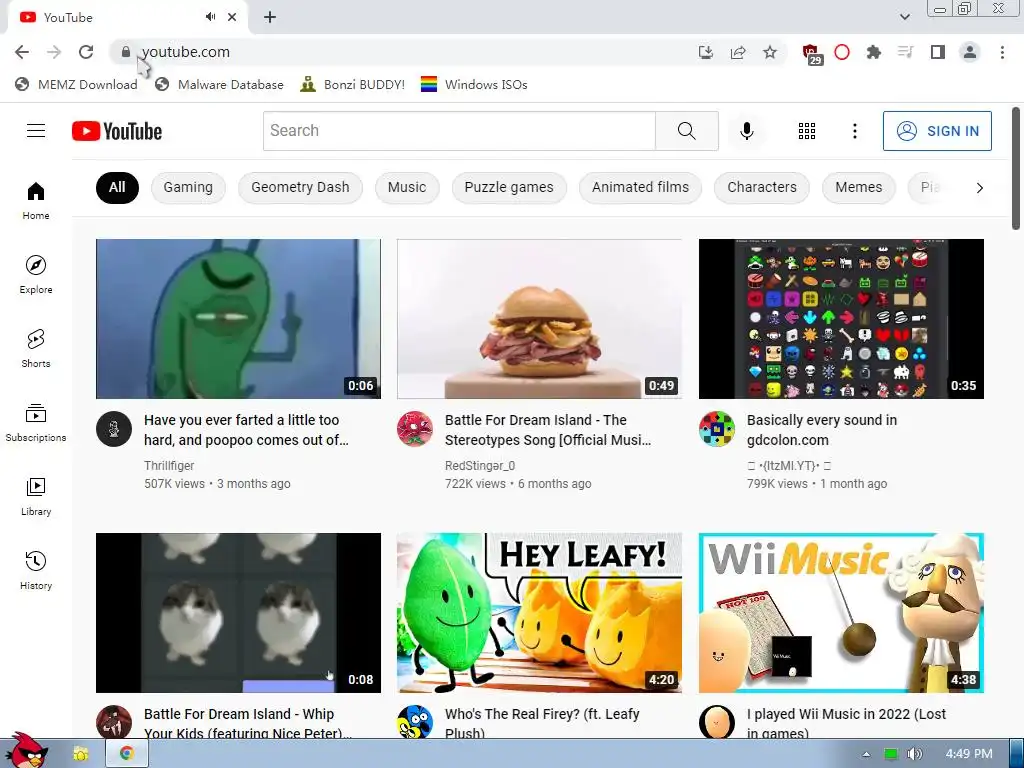Mute tab via speaker icon
1024x768 pixels.
(210, 17)
